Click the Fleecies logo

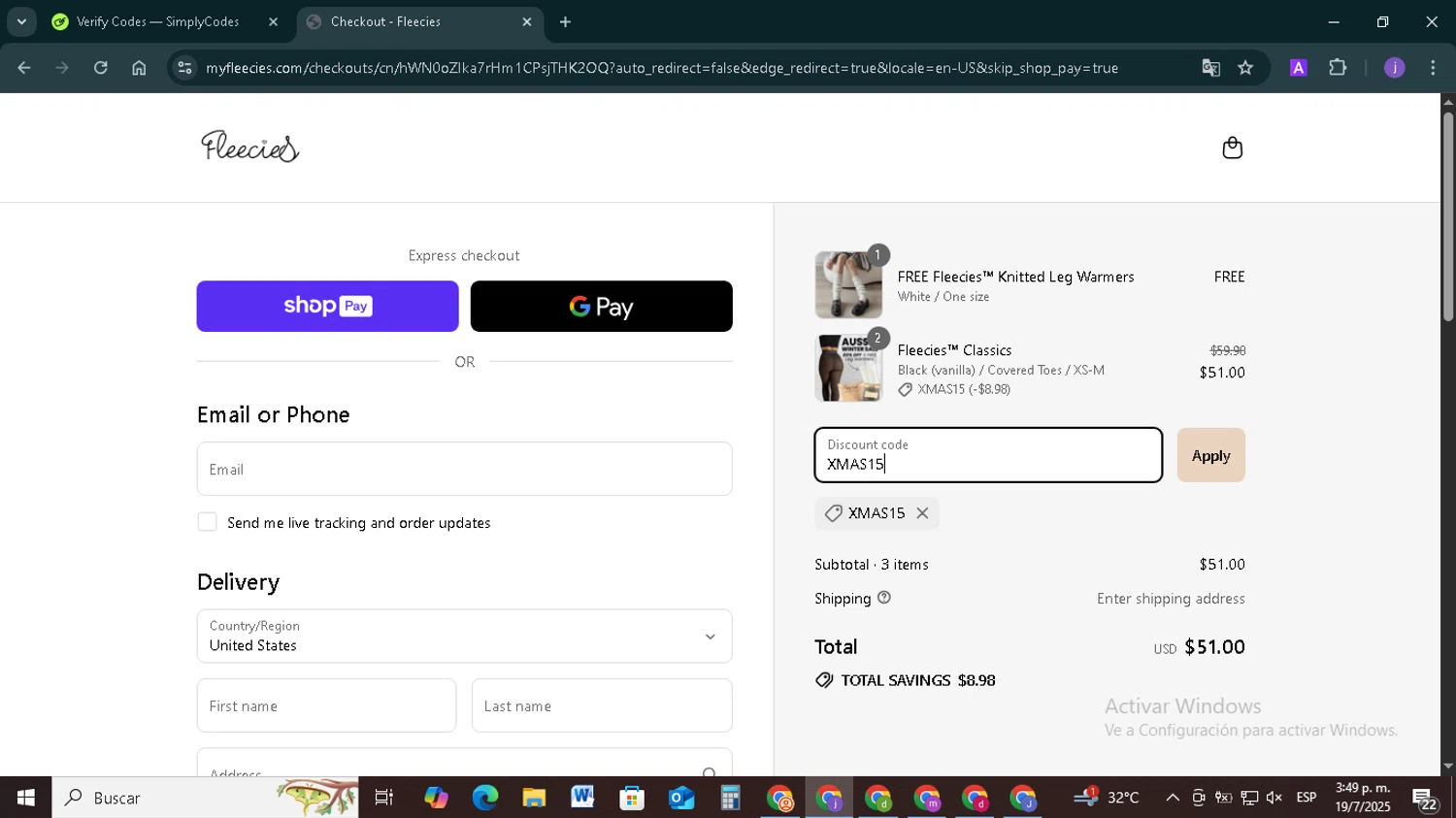click(250, 147)
